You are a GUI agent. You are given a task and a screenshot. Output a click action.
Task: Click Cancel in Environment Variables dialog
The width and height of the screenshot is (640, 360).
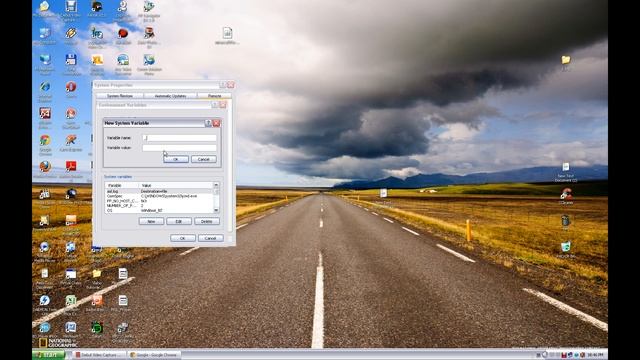[211, 238]
